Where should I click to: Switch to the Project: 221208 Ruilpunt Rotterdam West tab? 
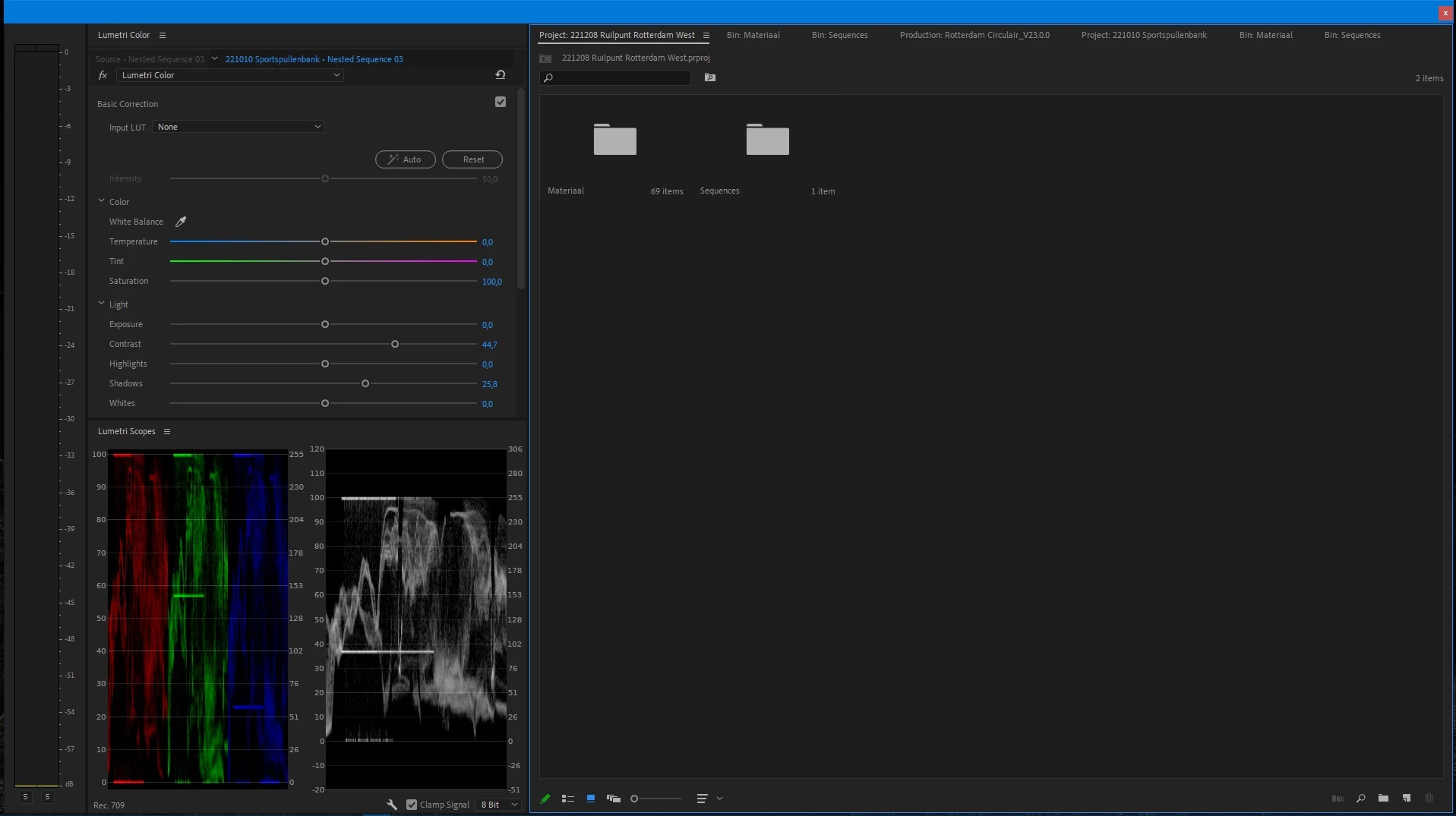[x=617, y=35]
